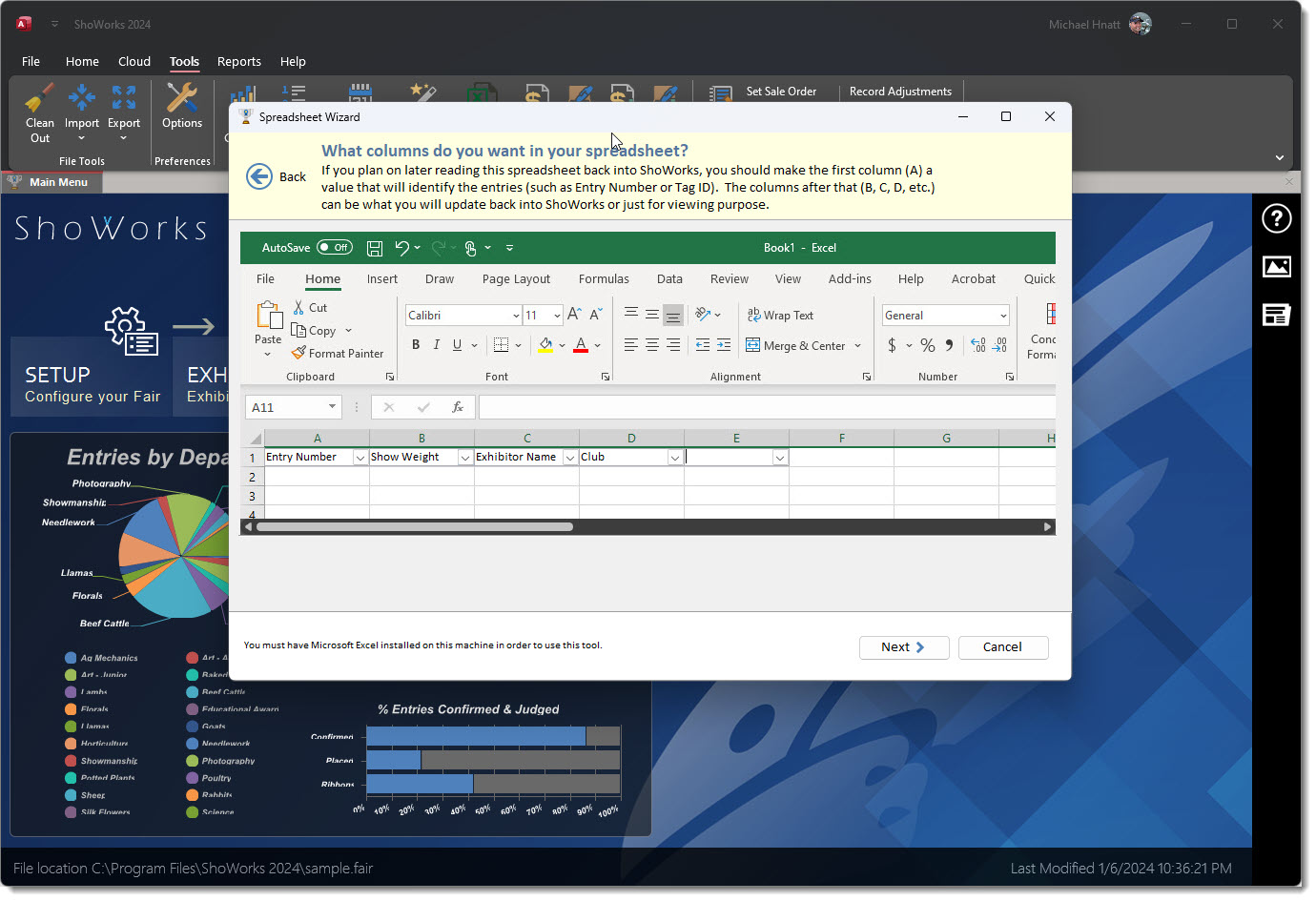The height and width of the screenshot is (901, 1316).
Task: Toggle Bold formatting
Action: [x=416, y=345]
